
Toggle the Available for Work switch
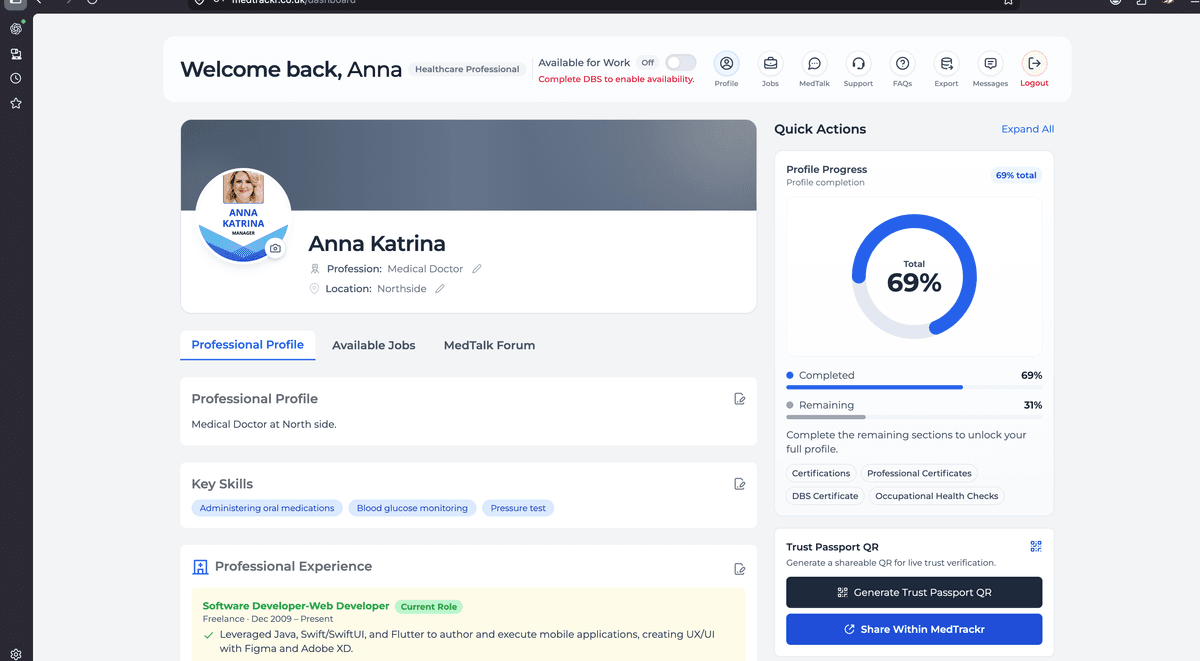[x=681, y=62]
